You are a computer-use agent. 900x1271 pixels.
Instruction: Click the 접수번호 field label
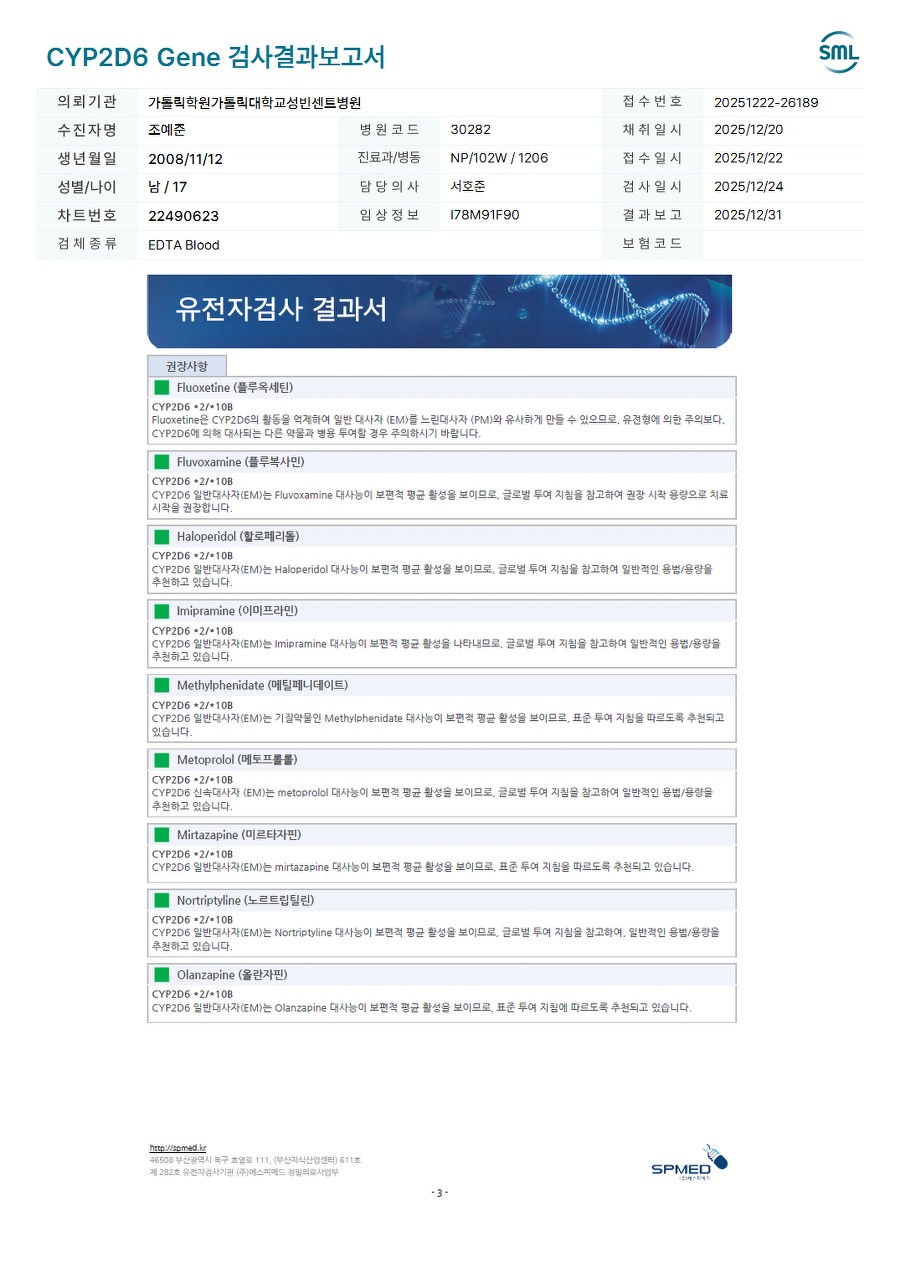[652, 102]
